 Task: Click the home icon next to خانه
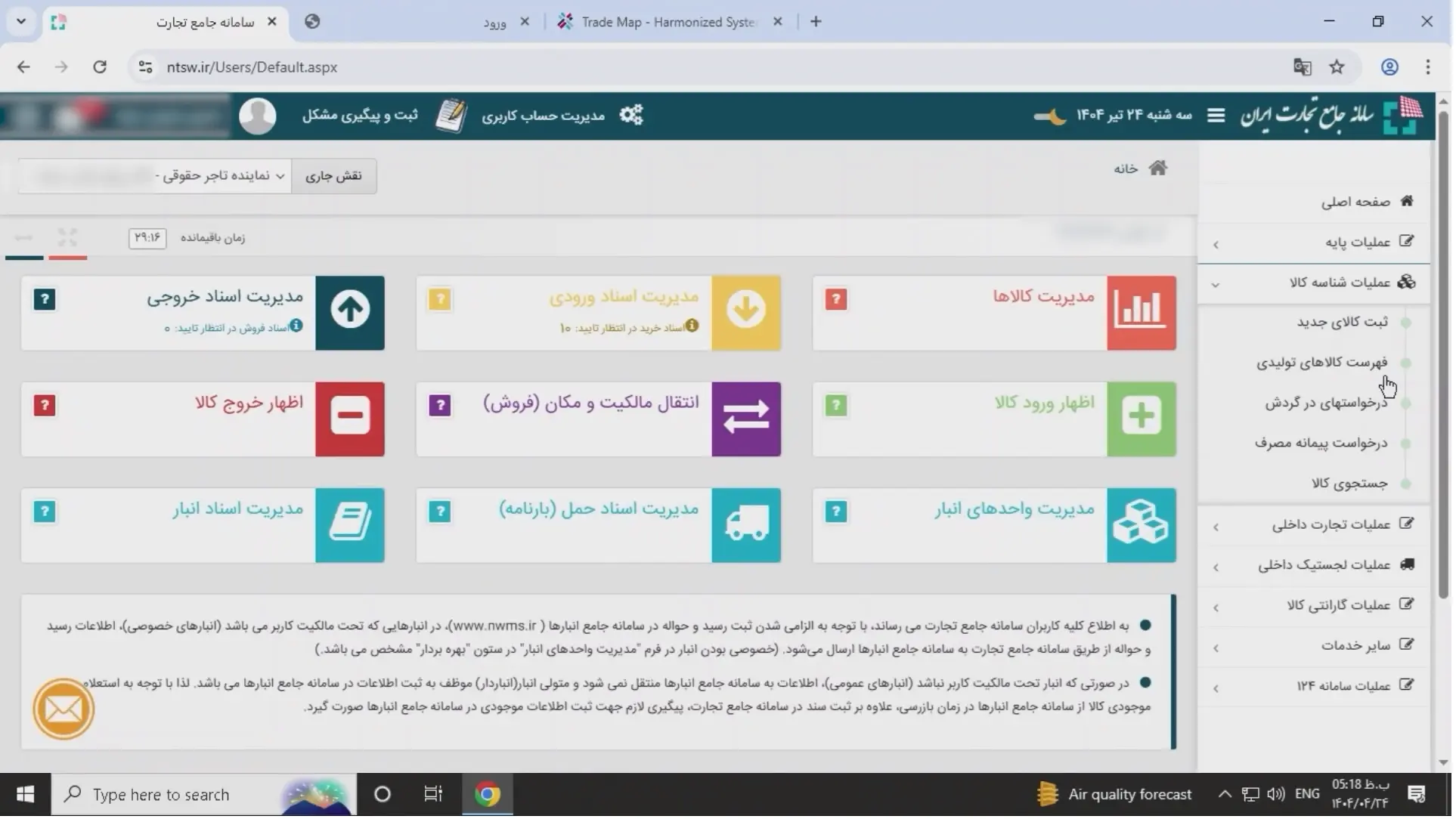tap(1158, 168)
